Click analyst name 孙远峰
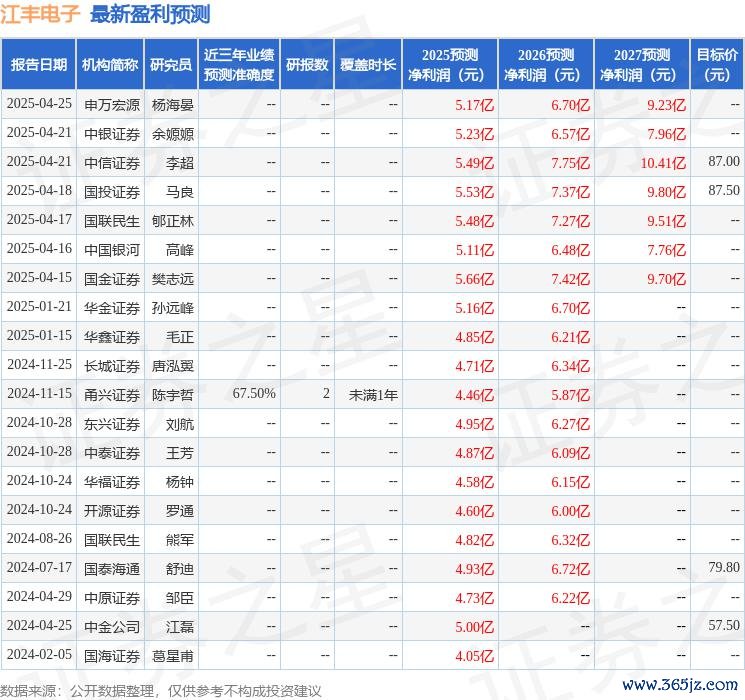Image resolution: width=745 pixels, height=700 pixels. pyautogui.click(x=173, y=308)
